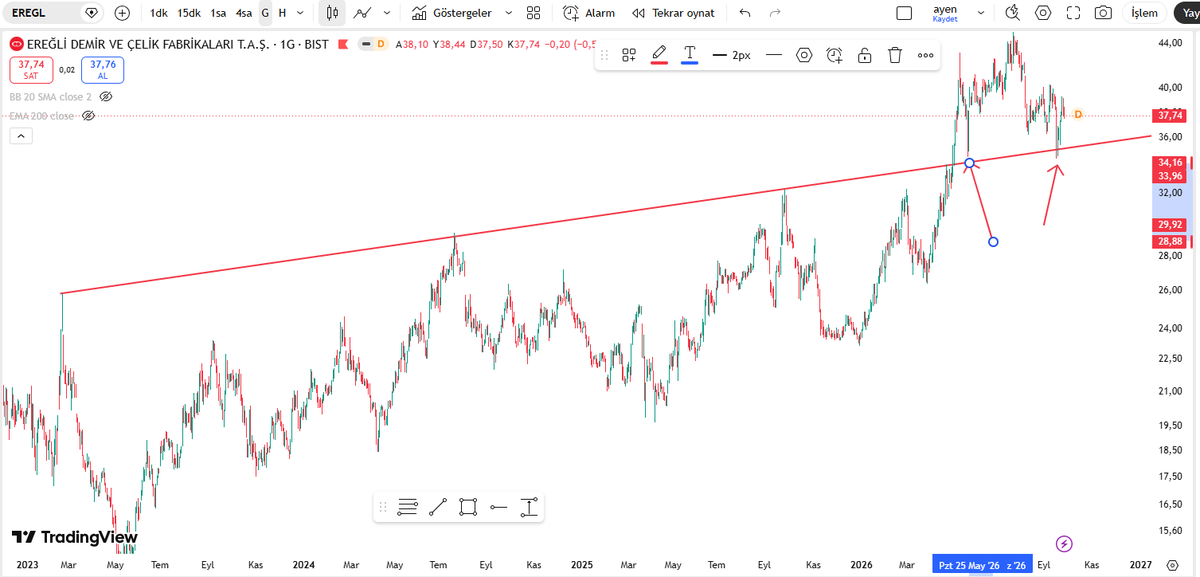Take a chart snapshot with camera icon
Screen dimensions: 1200x577
[x=1103, y=13]
